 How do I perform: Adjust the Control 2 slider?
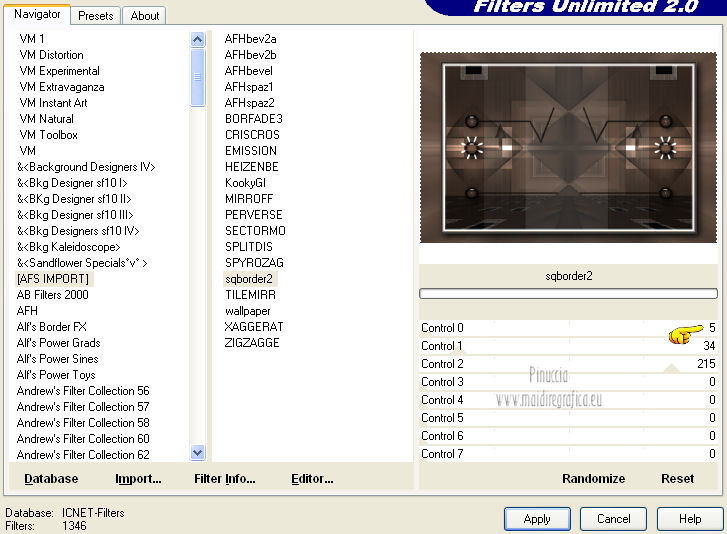pyautogui.click(x=568, y=364)
